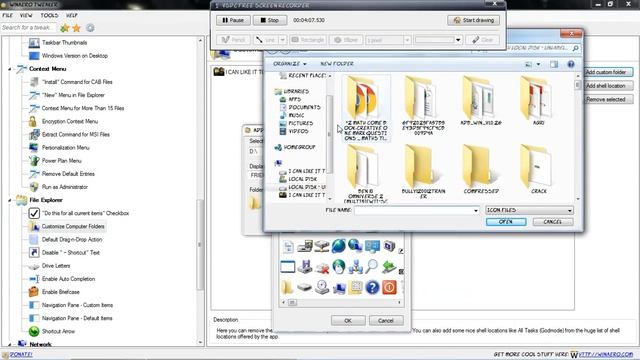
Task: Select Documents library in navigation pane
Action: tap(304, 107)
